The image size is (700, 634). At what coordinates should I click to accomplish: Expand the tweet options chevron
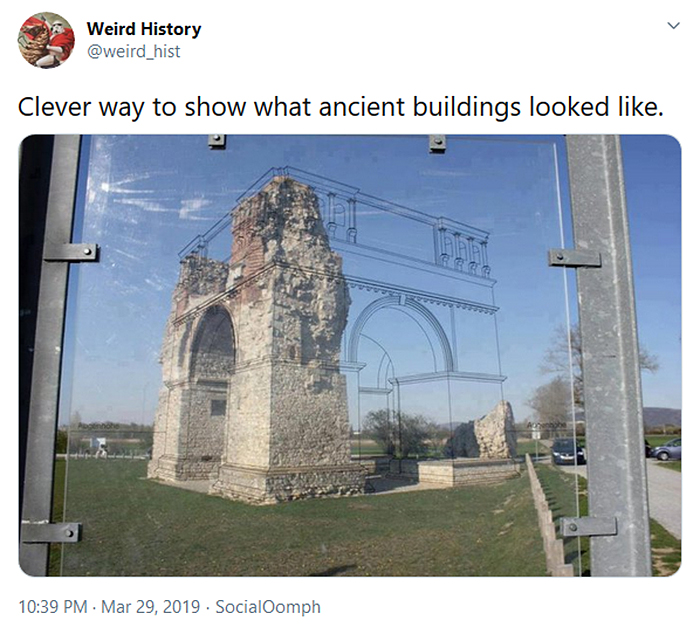673,25
